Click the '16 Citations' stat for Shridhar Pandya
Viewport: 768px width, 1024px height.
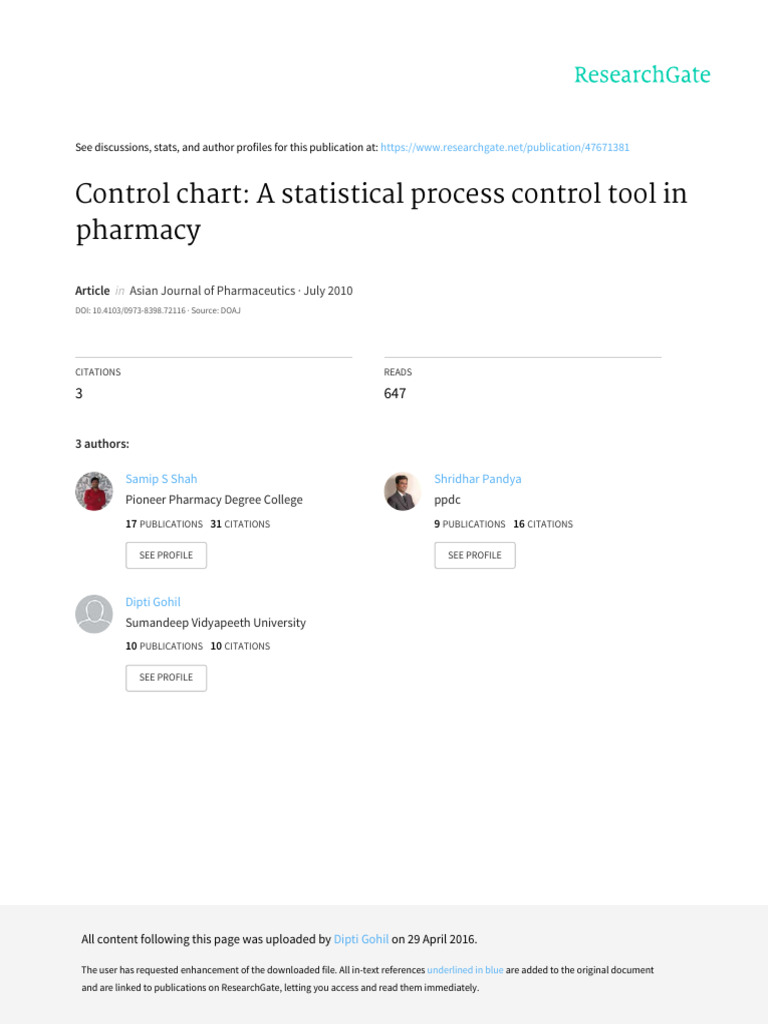tap(543, 524)
